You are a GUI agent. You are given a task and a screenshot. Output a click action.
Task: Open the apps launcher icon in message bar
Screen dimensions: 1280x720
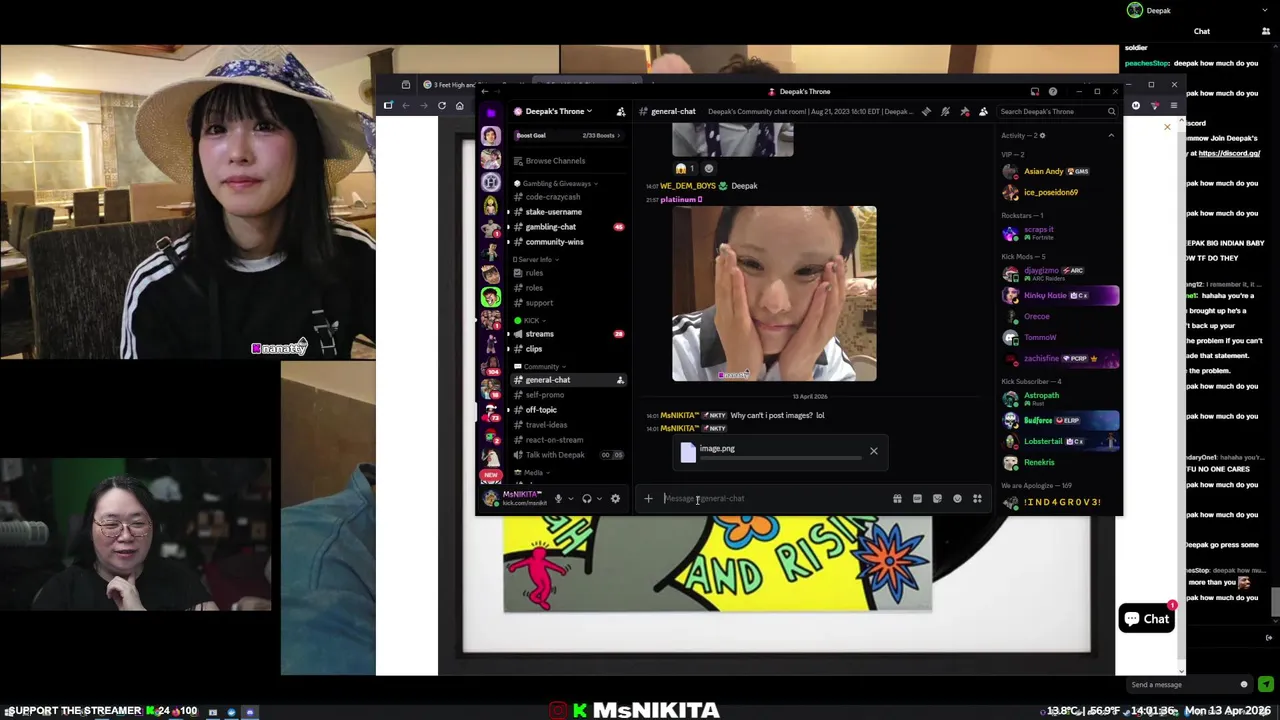977,498
